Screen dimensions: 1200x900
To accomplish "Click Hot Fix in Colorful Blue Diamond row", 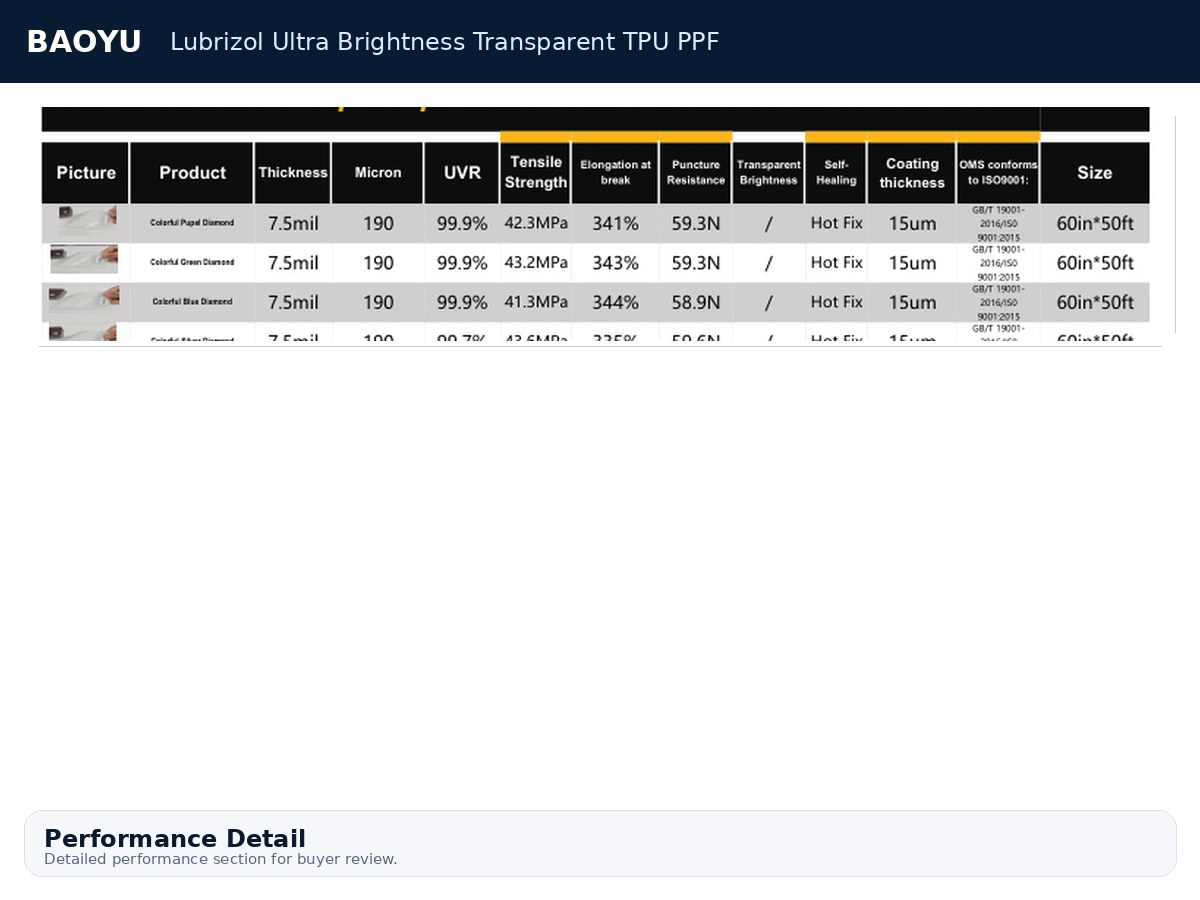I will pos(836,301).
